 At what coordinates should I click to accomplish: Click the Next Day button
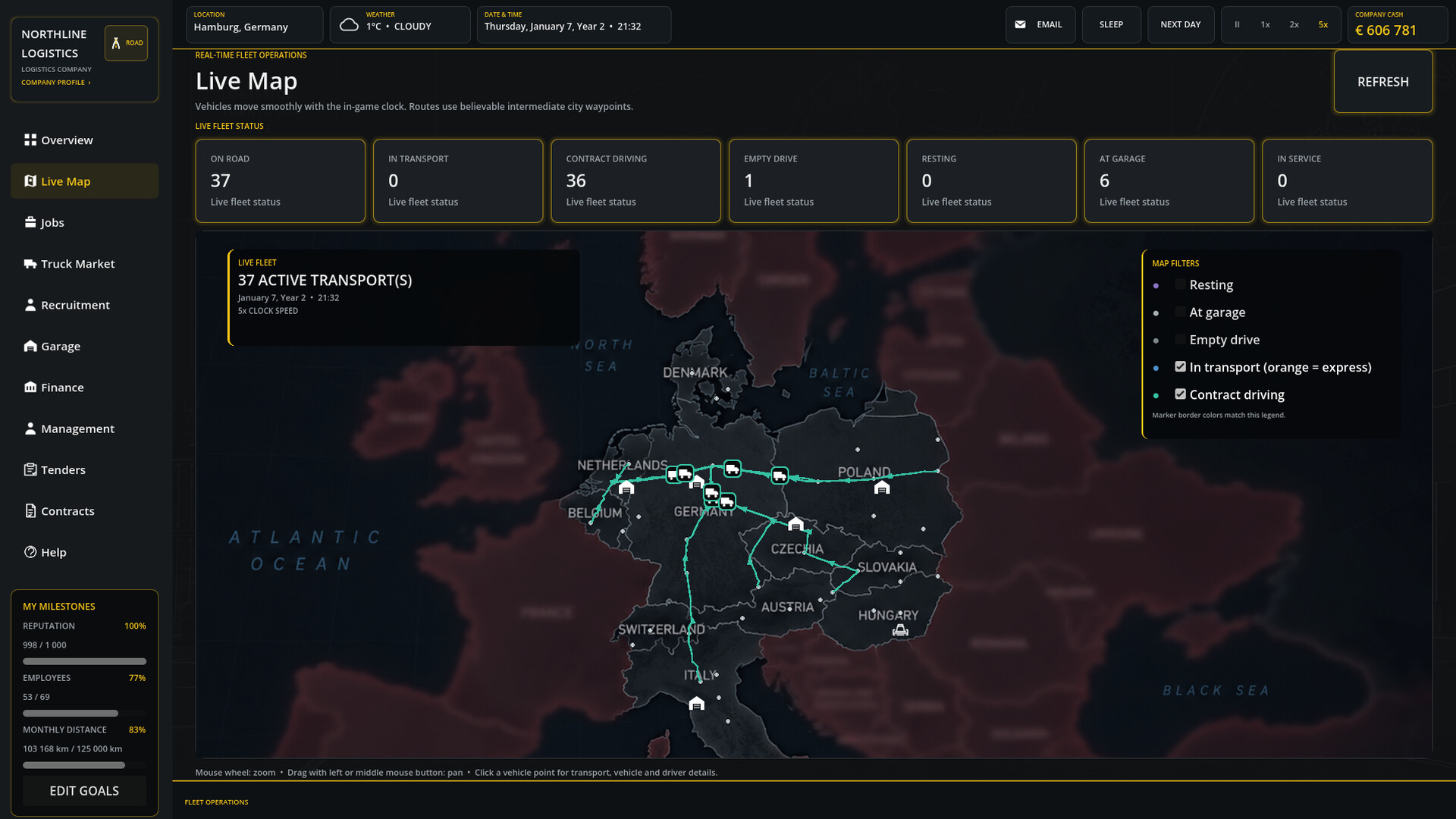pos(1180,24)
